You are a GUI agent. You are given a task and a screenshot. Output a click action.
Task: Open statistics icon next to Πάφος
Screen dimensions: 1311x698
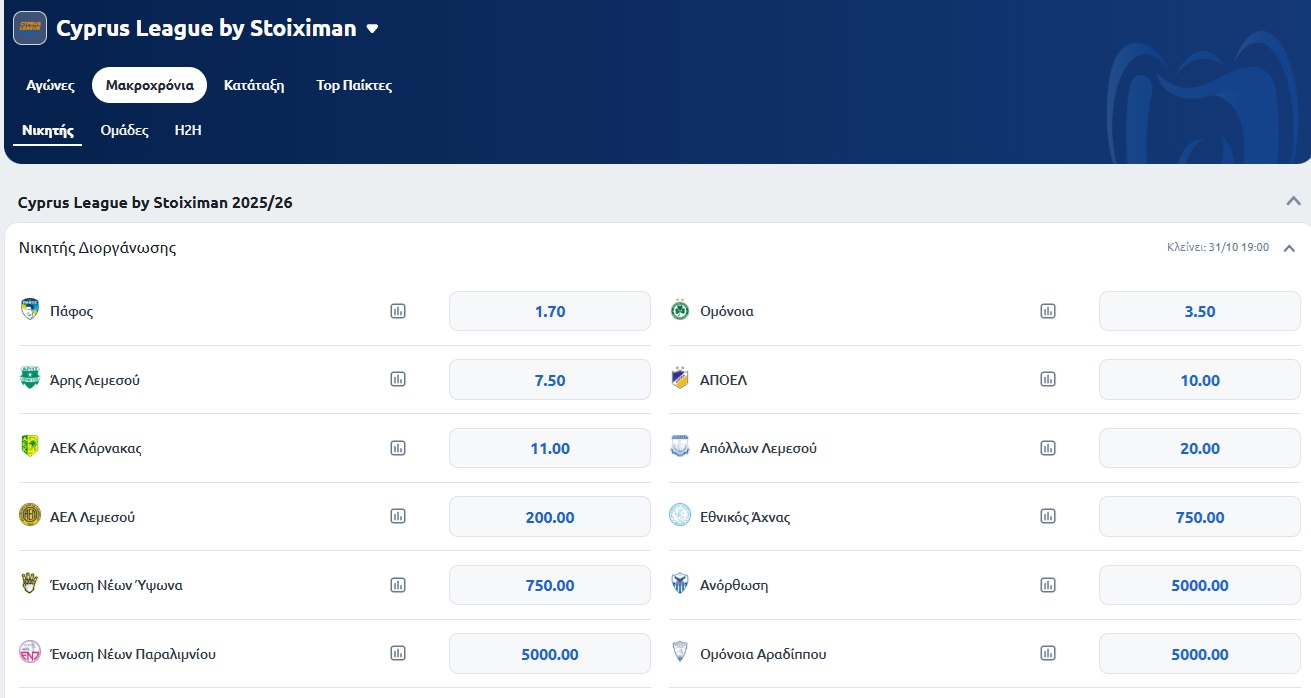pos(398,311)
